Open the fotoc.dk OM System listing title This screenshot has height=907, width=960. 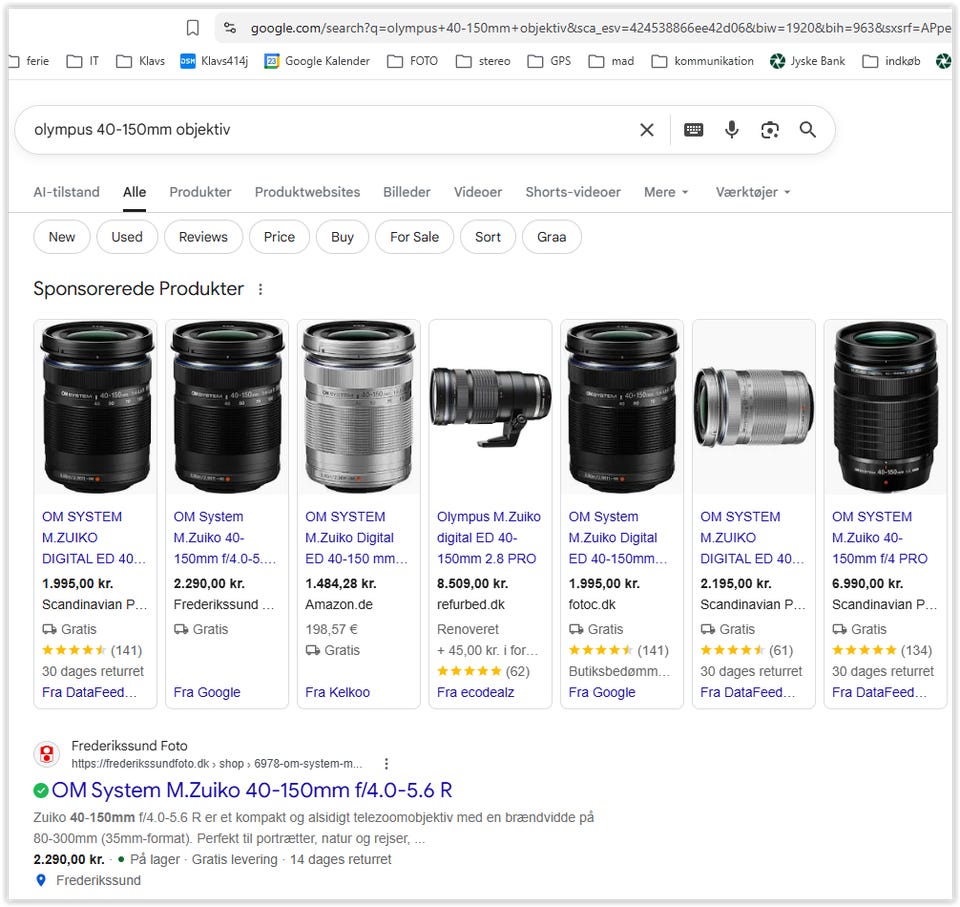click(x=618, y=538)
